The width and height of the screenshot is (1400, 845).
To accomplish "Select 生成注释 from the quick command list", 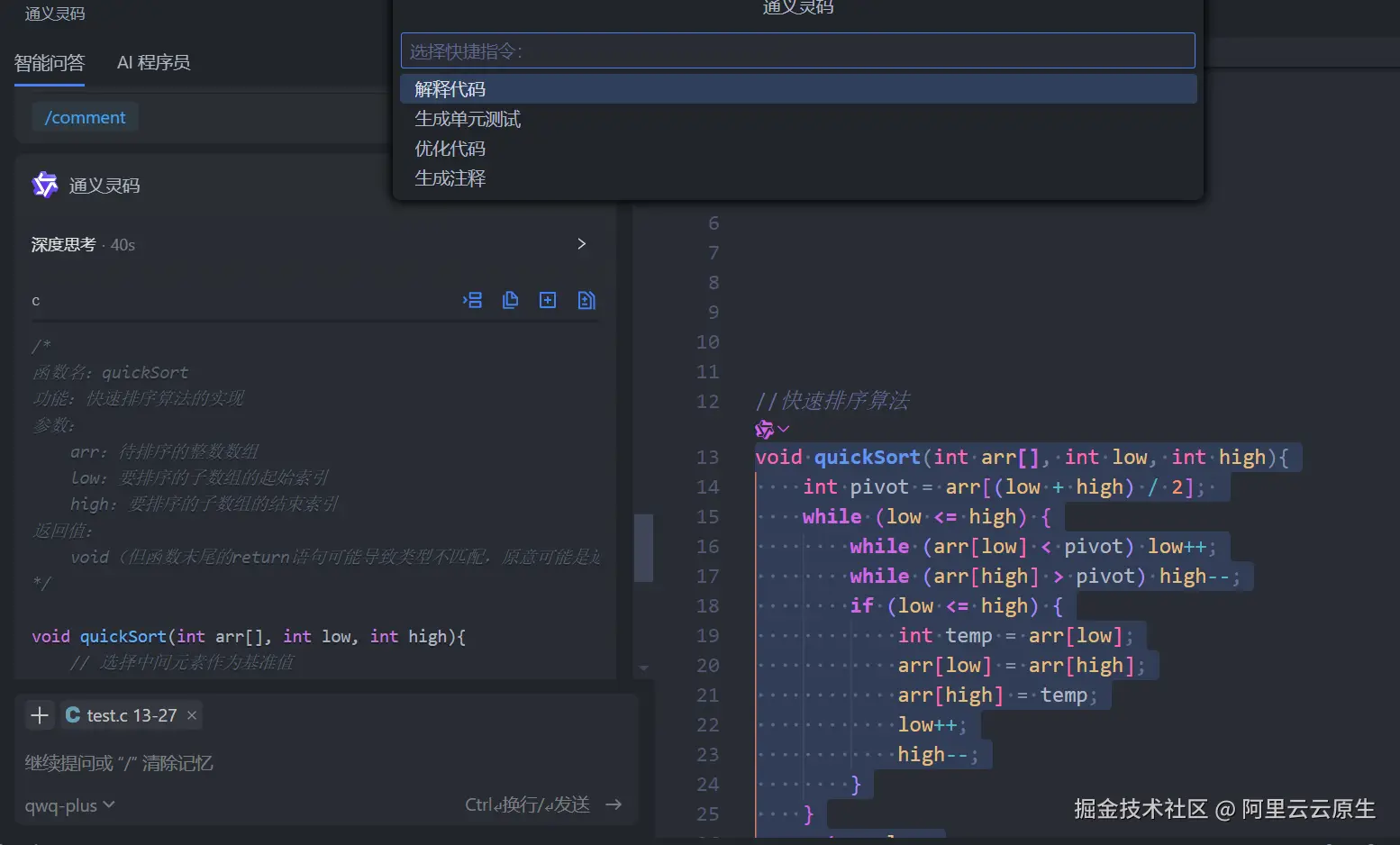I will (x=798, y=178).
